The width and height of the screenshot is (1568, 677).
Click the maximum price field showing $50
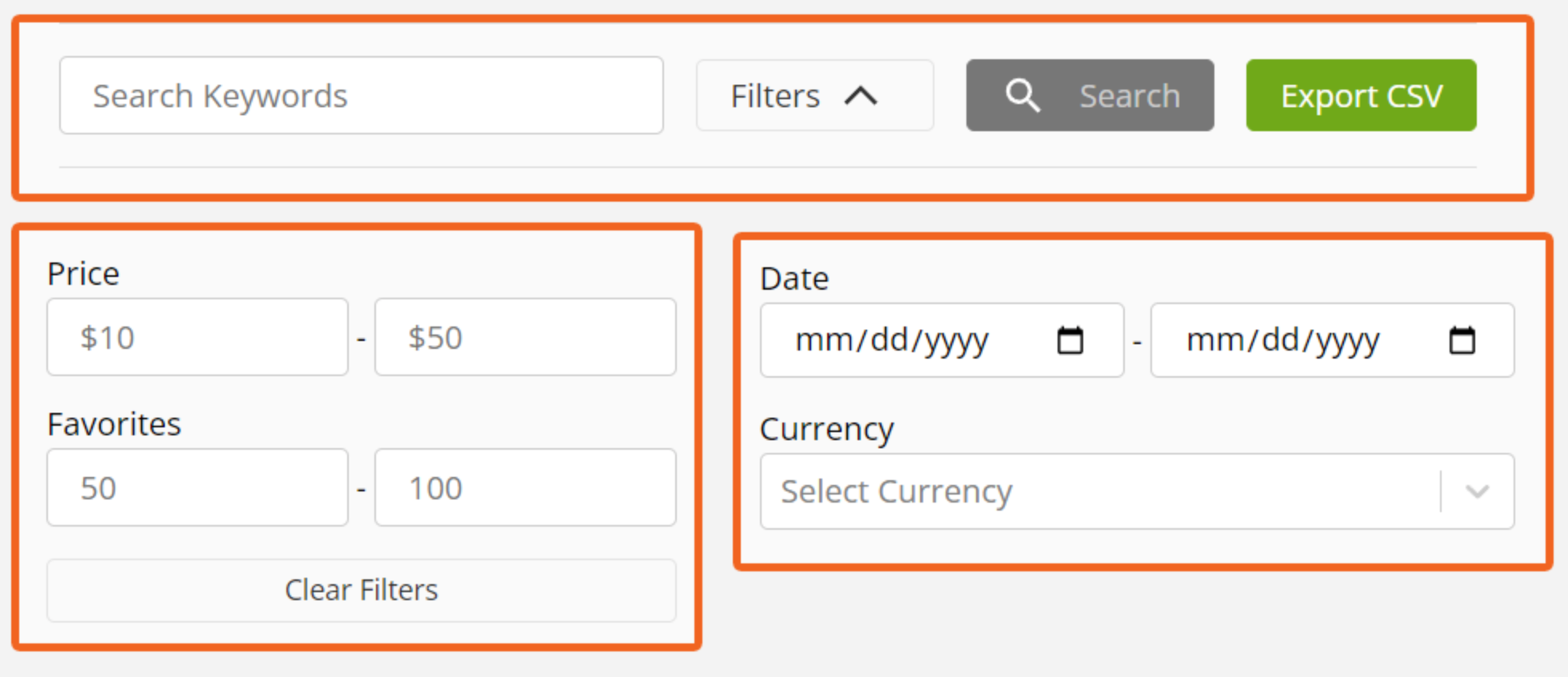[x=526, y=337]
